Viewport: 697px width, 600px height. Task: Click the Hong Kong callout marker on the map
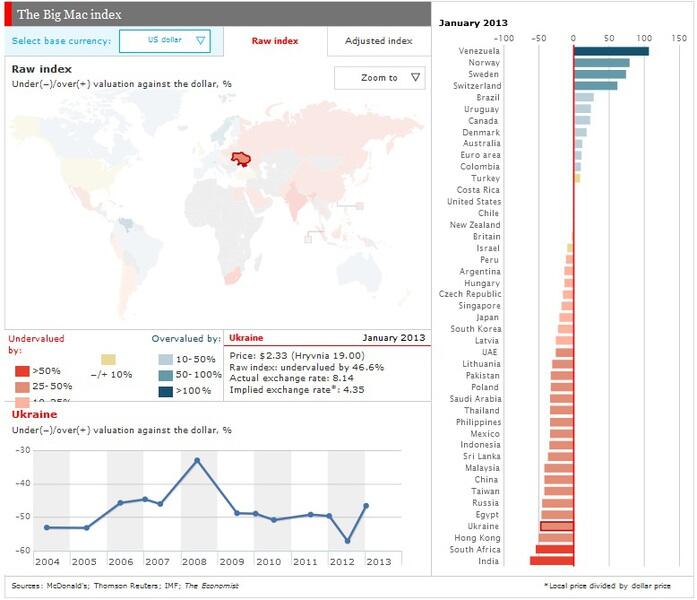pyautogui.click(x=360, y=206)
